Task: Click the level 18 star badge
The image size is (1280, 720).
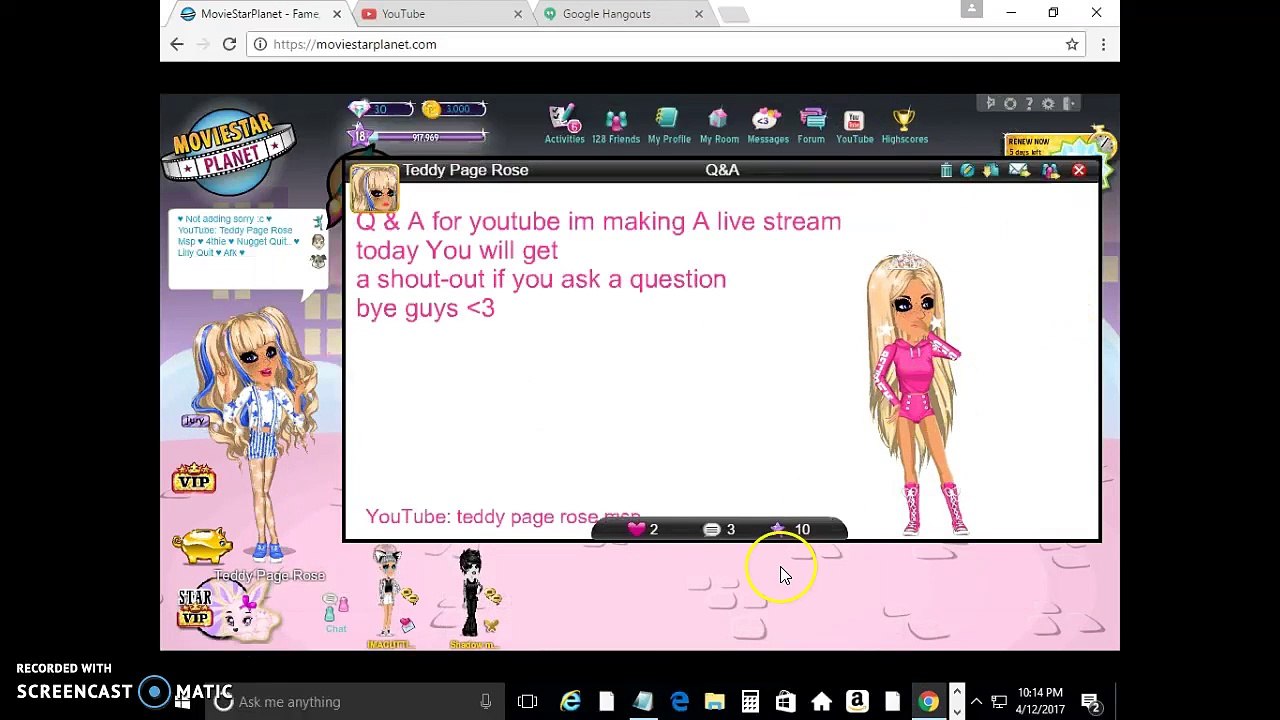Action: pos(359,136)
